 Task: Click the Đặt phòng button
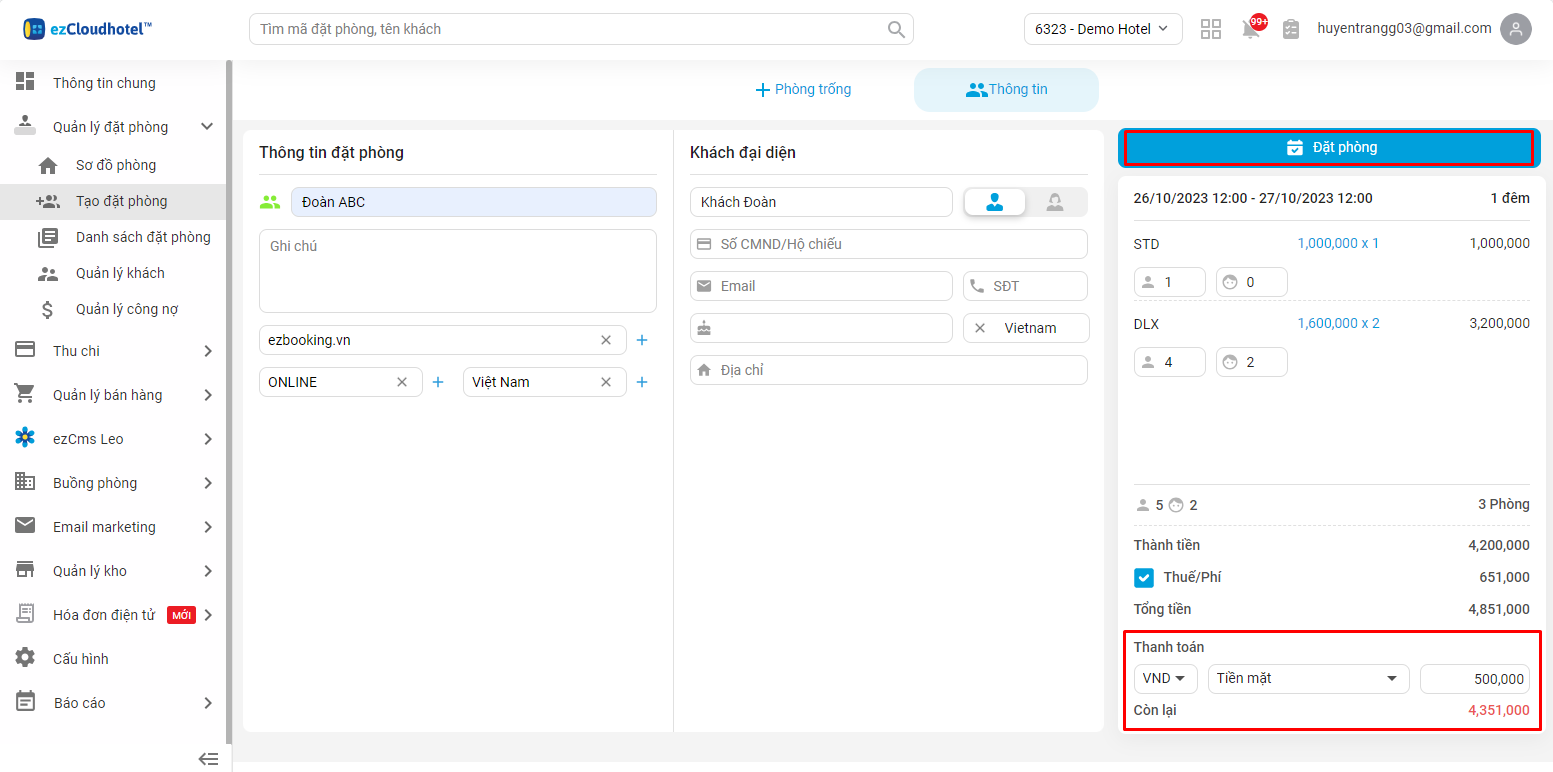(1330, 148)
